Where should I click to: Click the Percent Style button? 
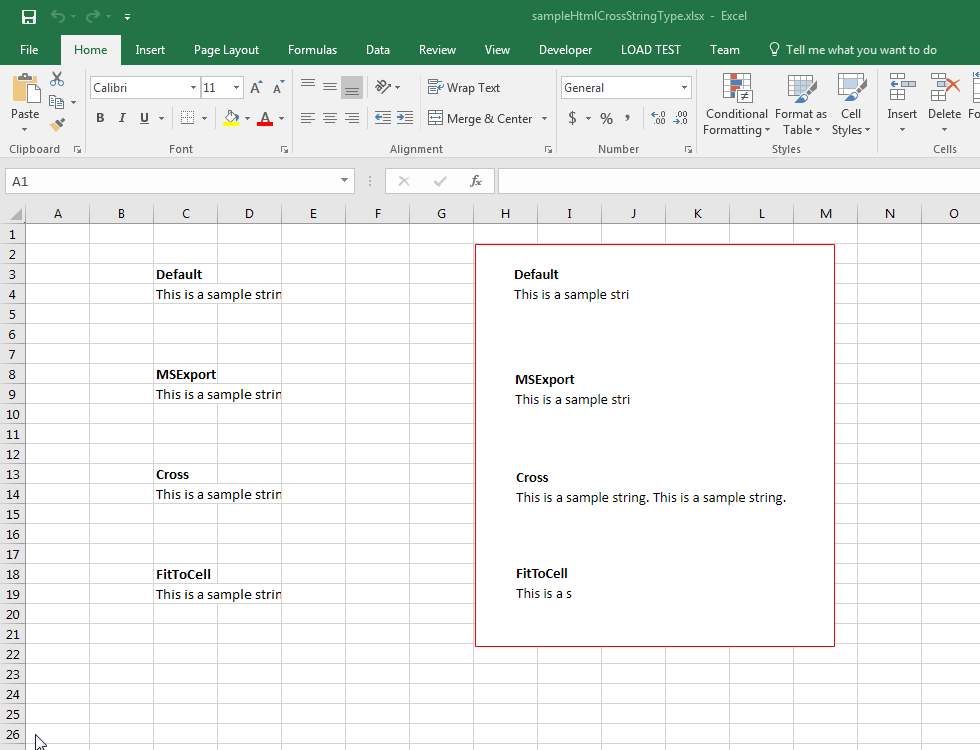pyautogui.click(x=606, y=118)
